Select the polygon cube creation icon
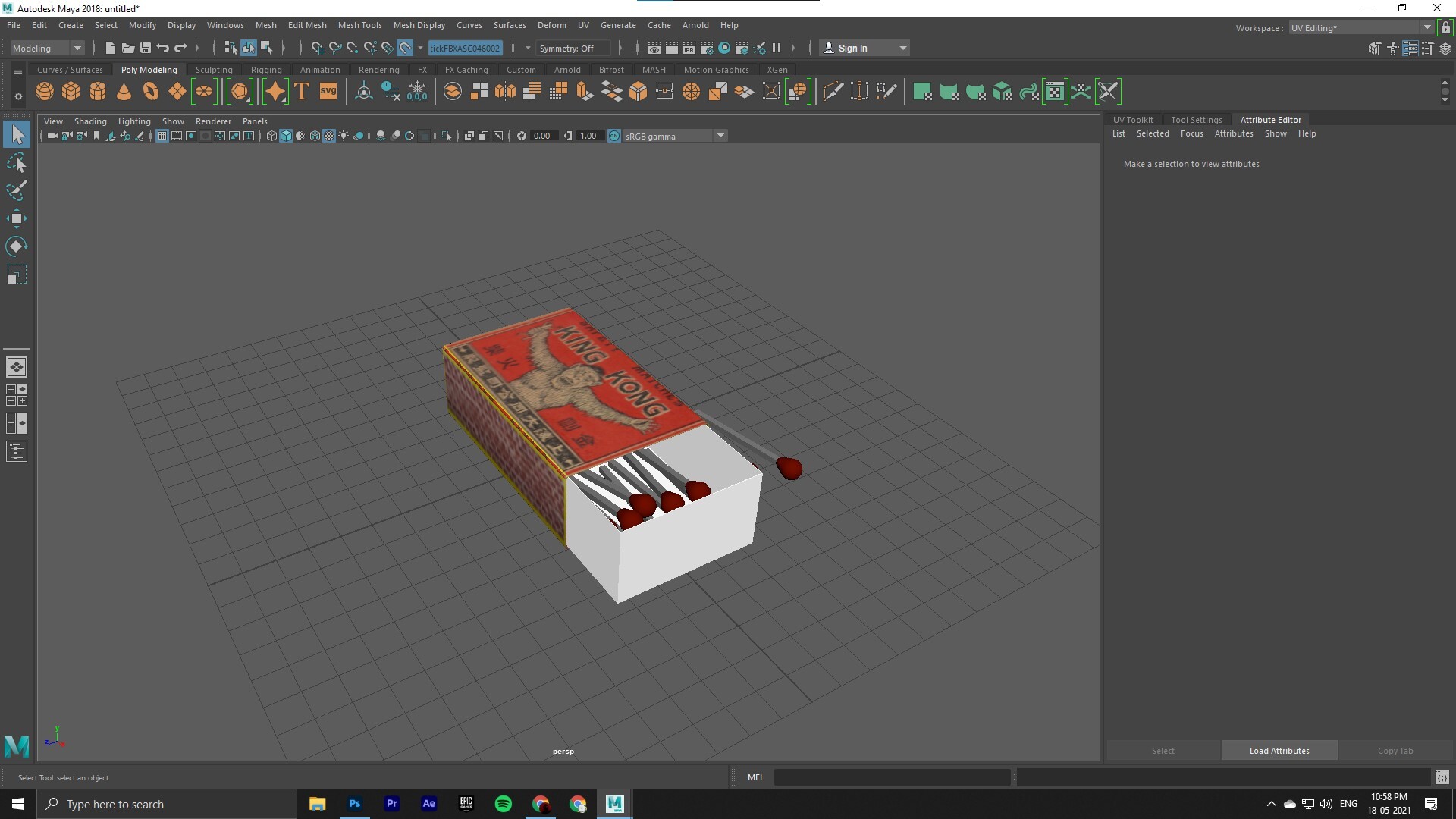 (x=71, y=91)
